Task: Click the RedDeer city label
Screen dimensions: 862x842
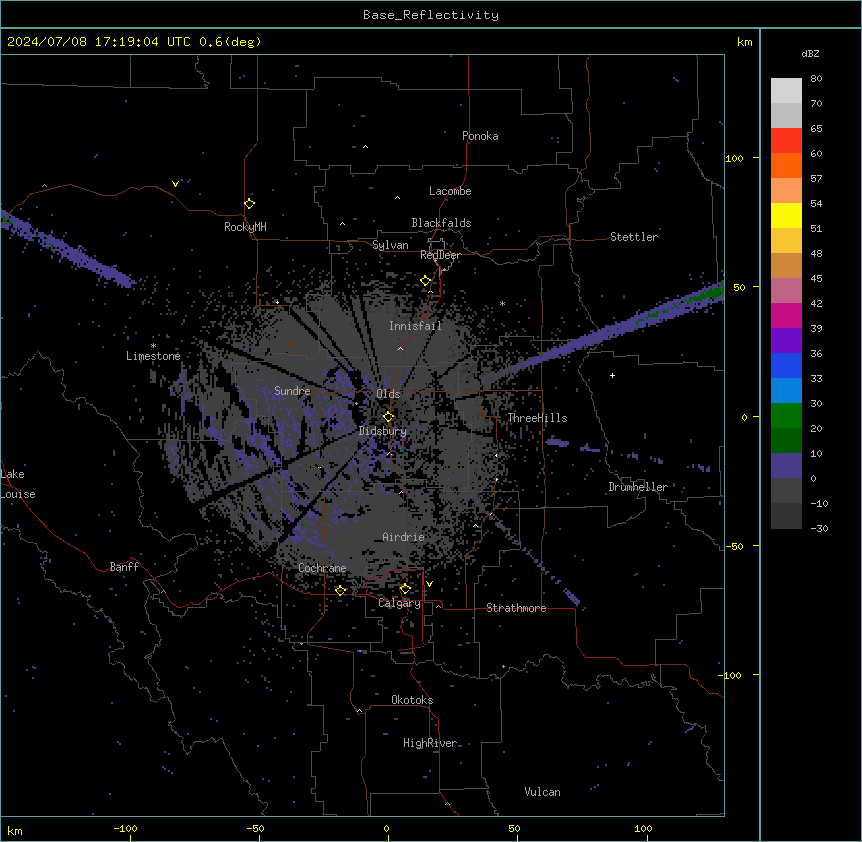Action: [440, 255]
